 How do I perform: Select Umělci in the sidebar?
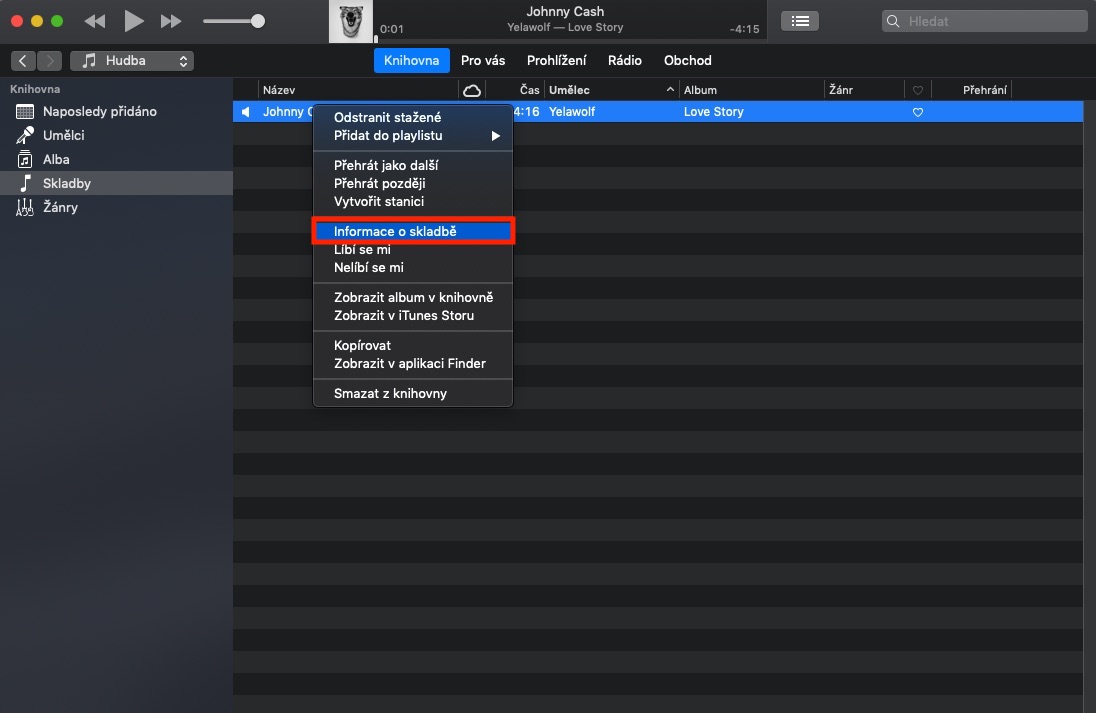[x=116, y=135]
